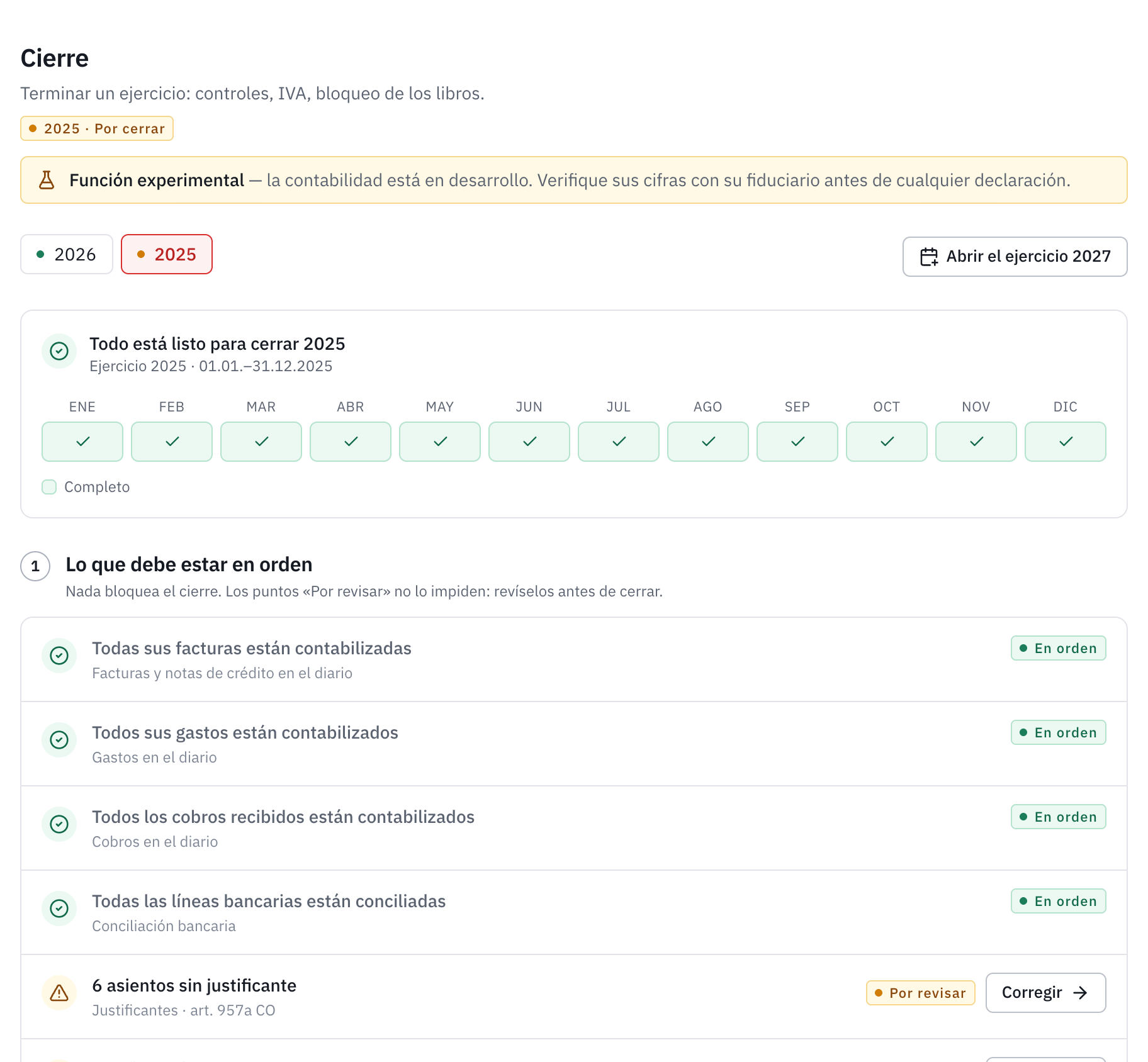
Task: Click the text Todos sus gastos están contabilizados
Action: [x=245, y=733]
